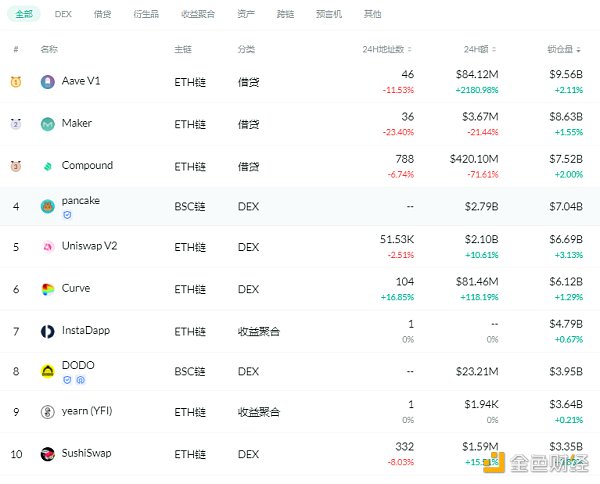Click the silver rank 2 medal icon
The height and width of the screenshot is (484, 600).
tap(16, 124)
